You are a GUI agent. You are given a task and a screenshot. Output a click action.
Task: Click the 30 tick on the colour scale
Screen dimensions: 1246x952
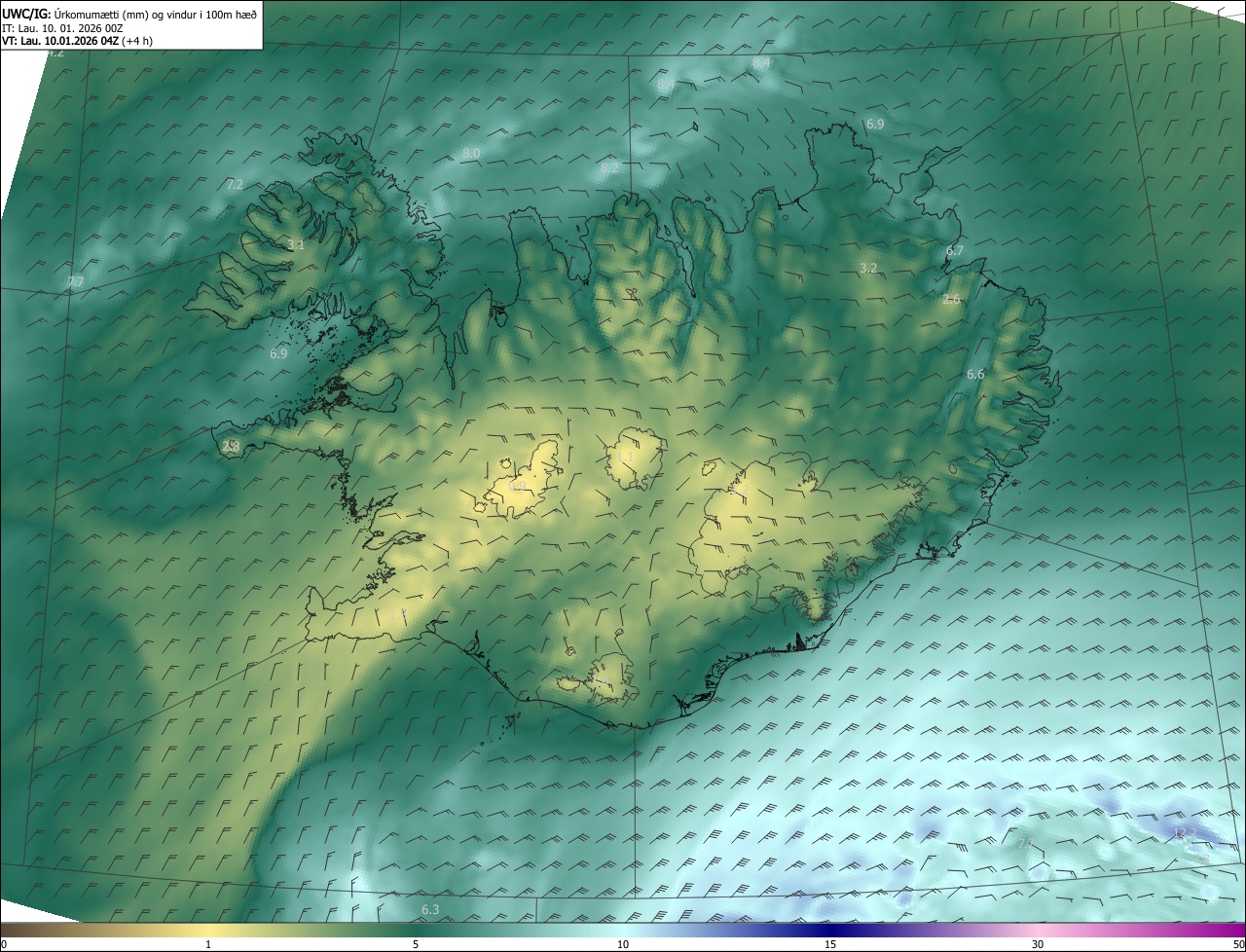coord(1038,945)
